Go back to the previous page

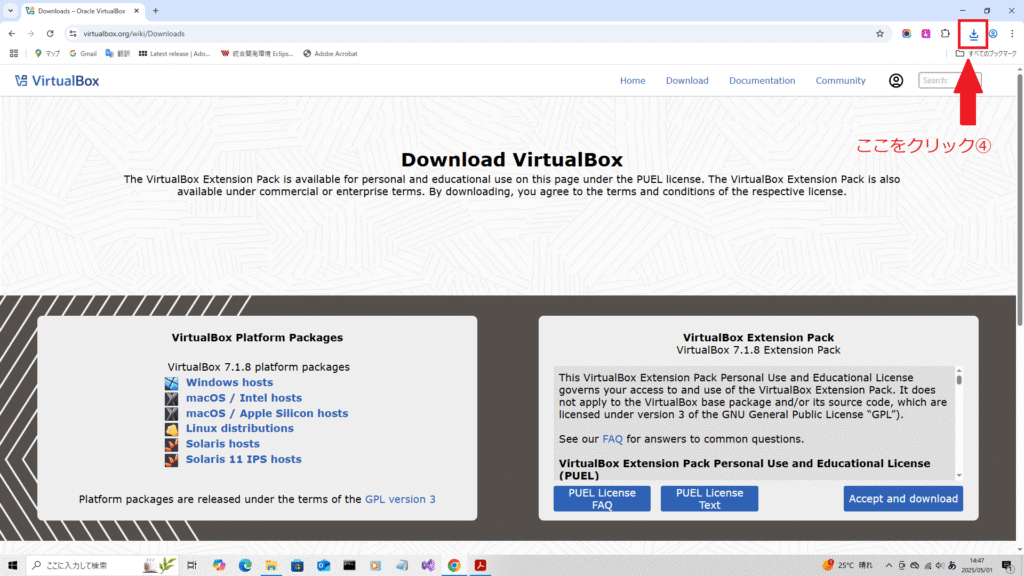pyautogui.click(x=12, y=34)
